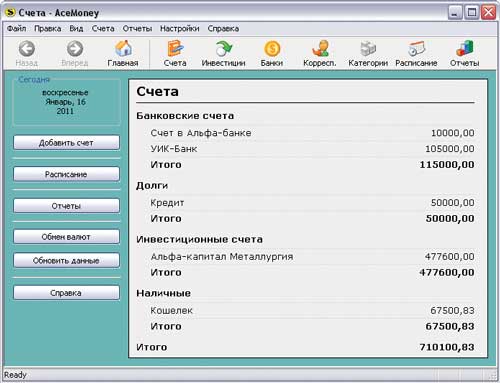Screen dimensions: 500x383
Task: Click the 105000,00 balance value
Action: (450, 149)
